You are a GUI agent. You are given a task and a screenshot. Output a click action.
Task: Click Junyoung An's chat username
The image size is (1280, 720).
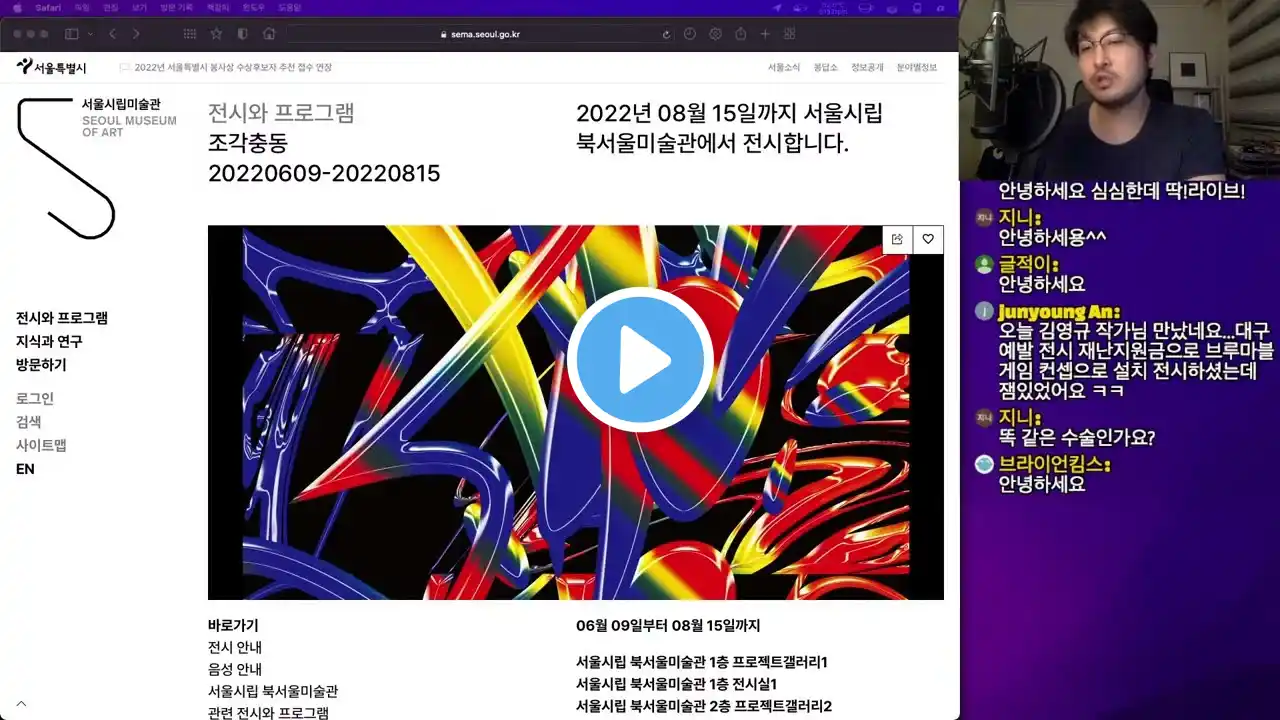[x=1059, y=312]
